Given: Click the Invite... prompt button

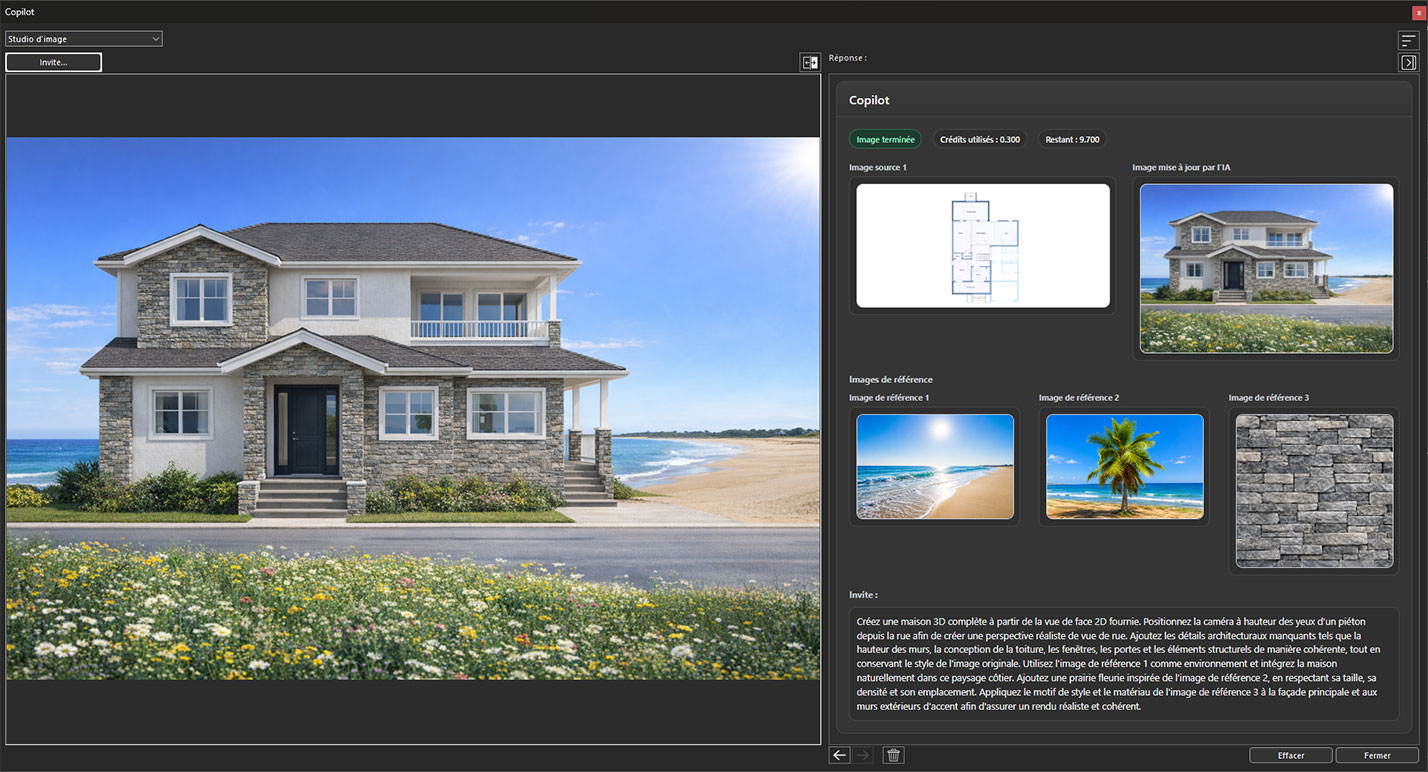Looking at the screenshot, I should [x=53, y=62].
